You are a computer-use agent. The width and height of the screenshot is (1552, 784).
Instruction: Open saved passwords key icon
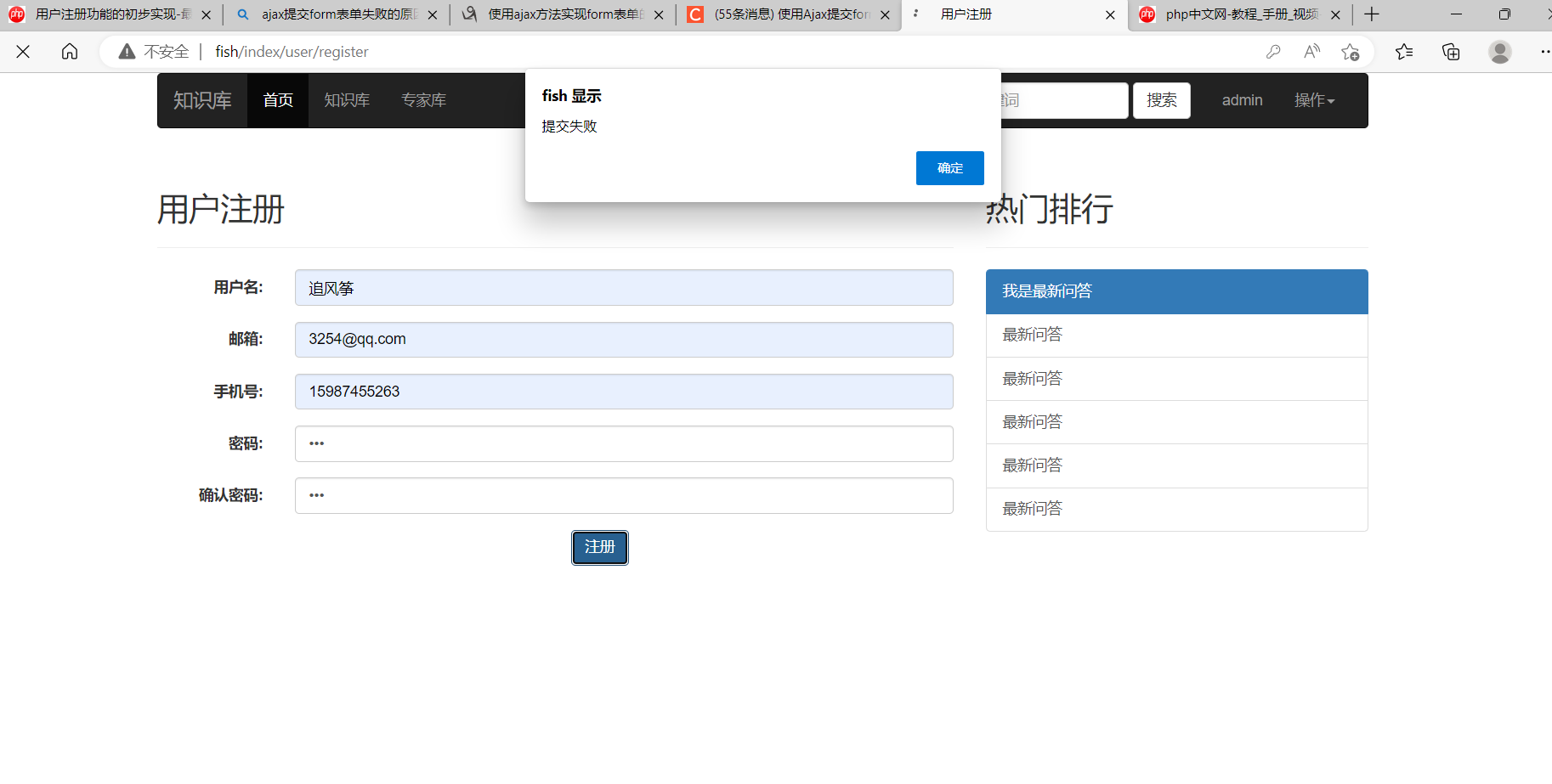pyautogui.click(x=1273, y=52)
